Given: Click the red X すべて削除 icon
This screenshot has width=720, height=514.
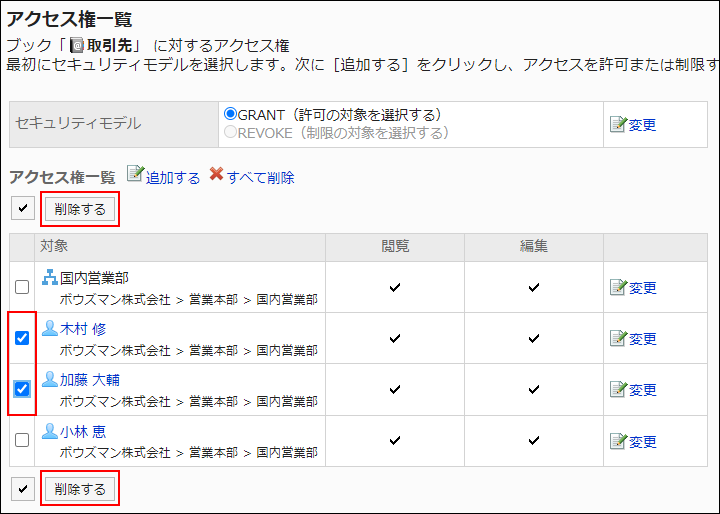Looking at the screenshot, I should point(216,174).
